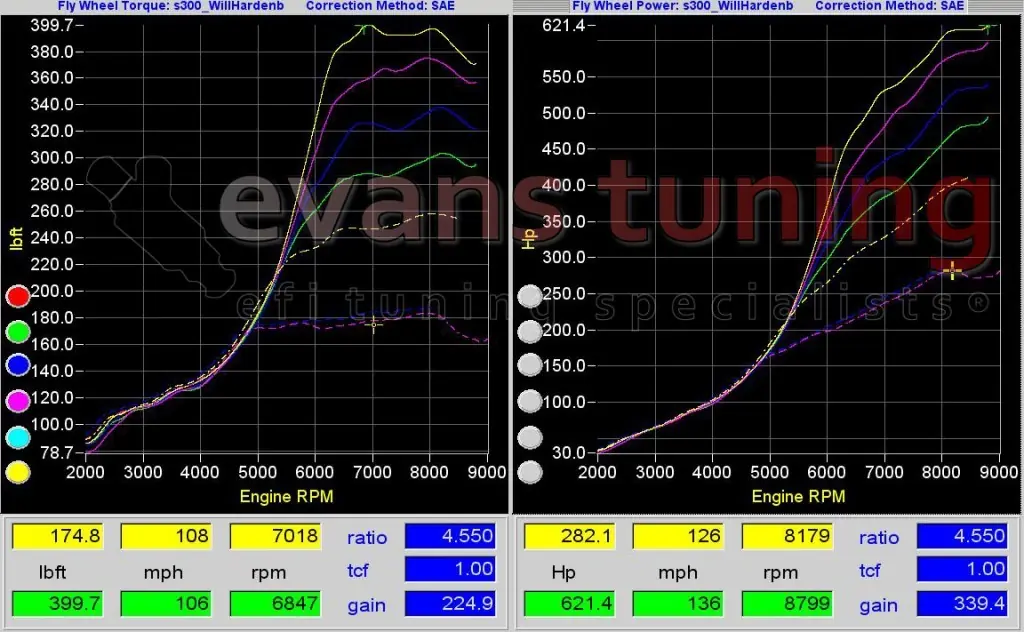Click the lbft unit label under torque readout
1024x632 pixels.
coord(52,573)
